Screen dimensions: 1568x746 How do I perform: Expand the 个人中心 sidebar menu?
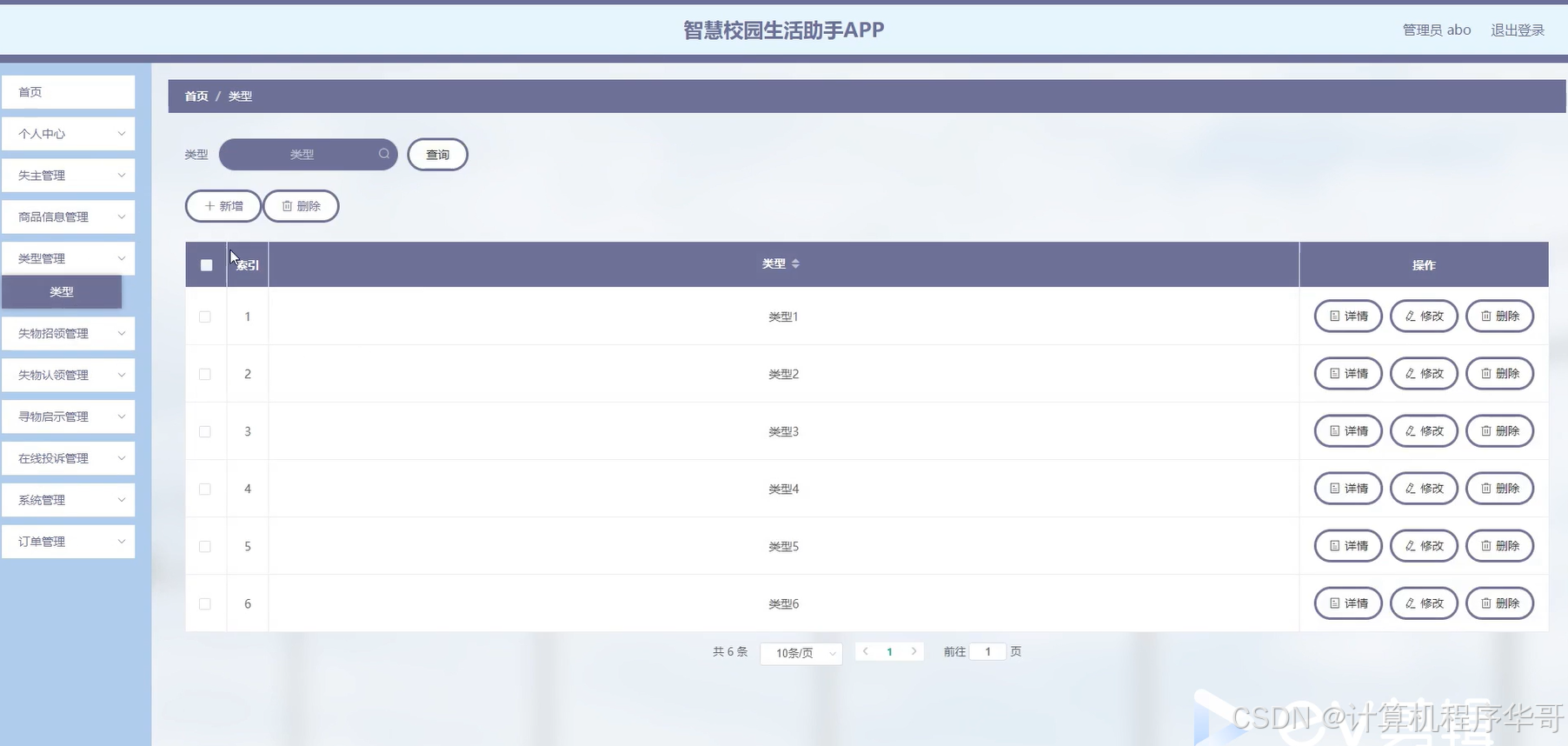[x=69, y=134]
